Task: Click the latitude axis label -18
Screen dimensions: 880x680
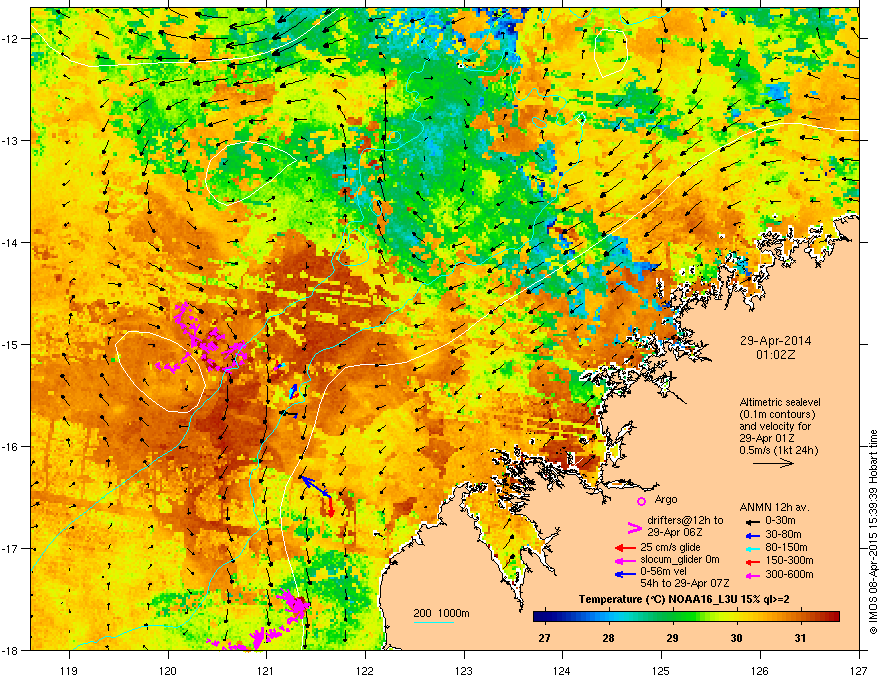Action: coord(10,650)
